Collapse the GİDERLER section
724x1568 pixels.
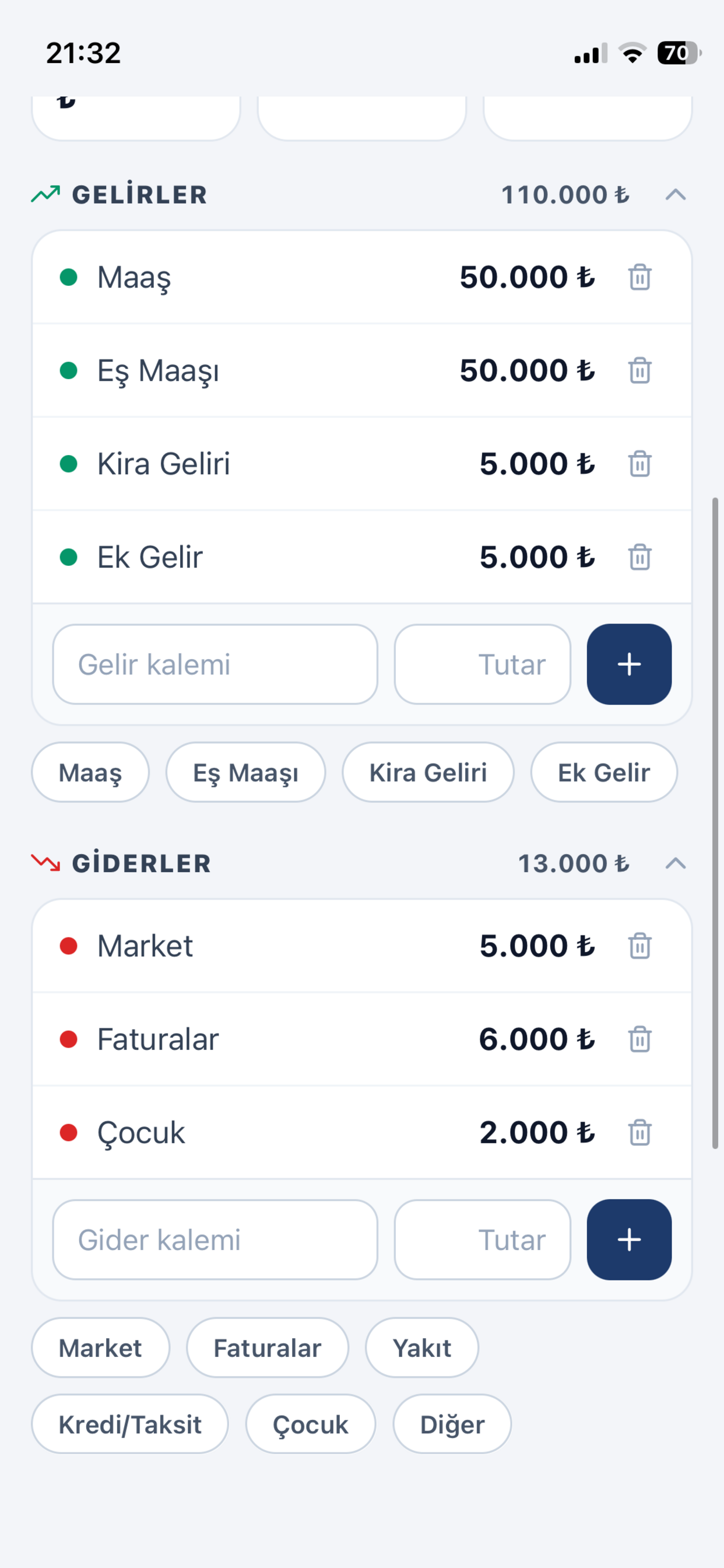676,863
